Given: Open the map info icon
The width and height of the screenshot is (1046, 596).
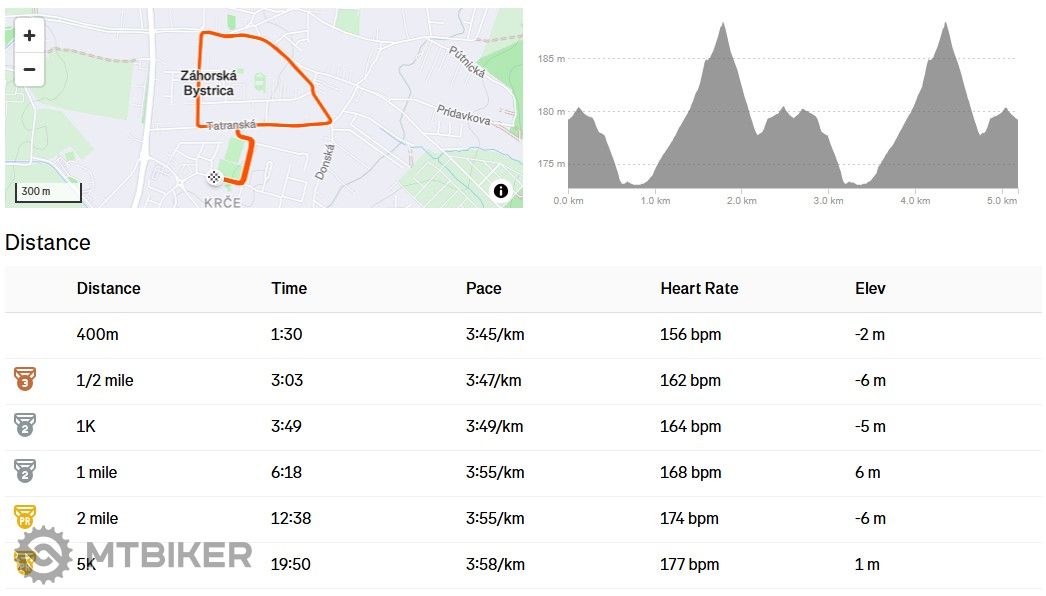Looking at the screenshot, I should tap(500, 191).
